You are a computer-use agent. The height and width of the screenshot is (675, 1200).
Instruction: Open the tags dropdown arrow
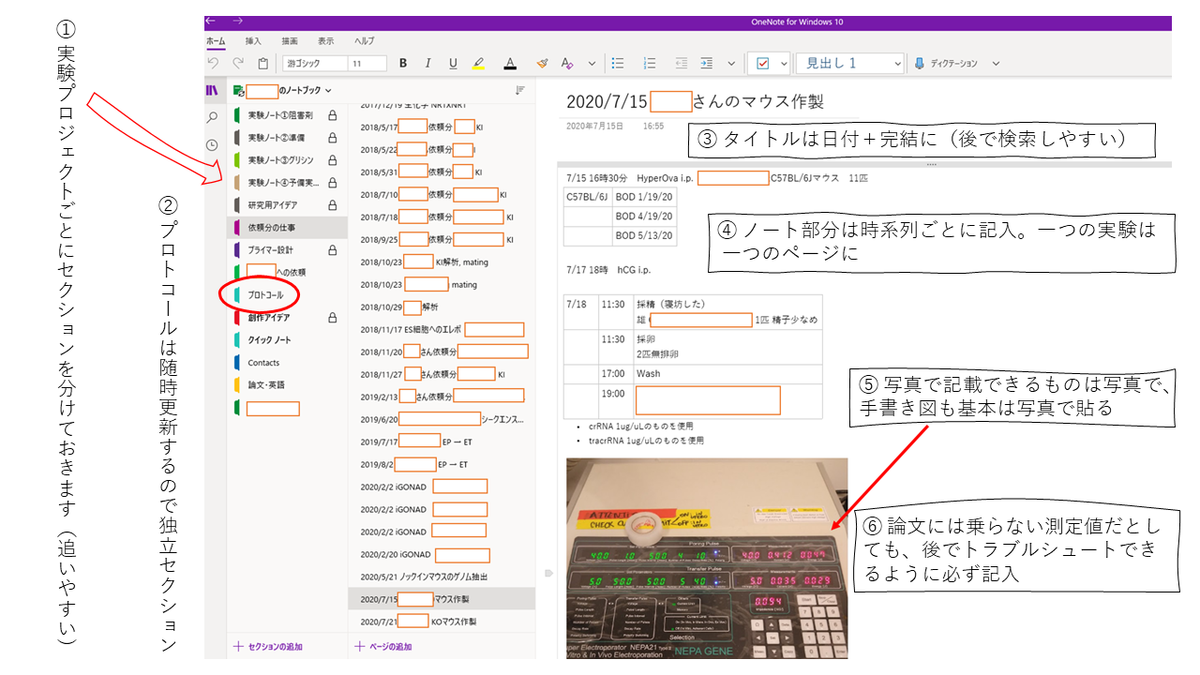(784, 63)
